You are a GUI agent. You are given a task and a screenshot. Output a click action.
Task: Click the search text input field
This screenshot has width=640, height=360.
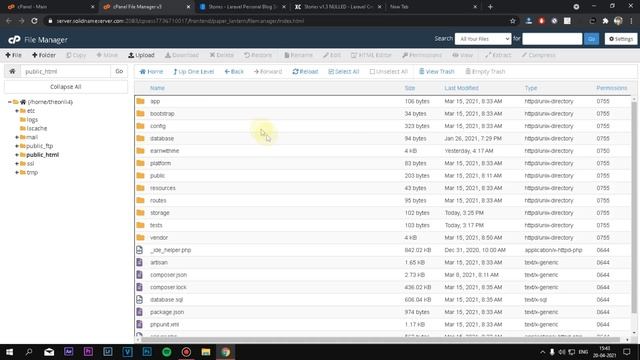pos(552,39)
